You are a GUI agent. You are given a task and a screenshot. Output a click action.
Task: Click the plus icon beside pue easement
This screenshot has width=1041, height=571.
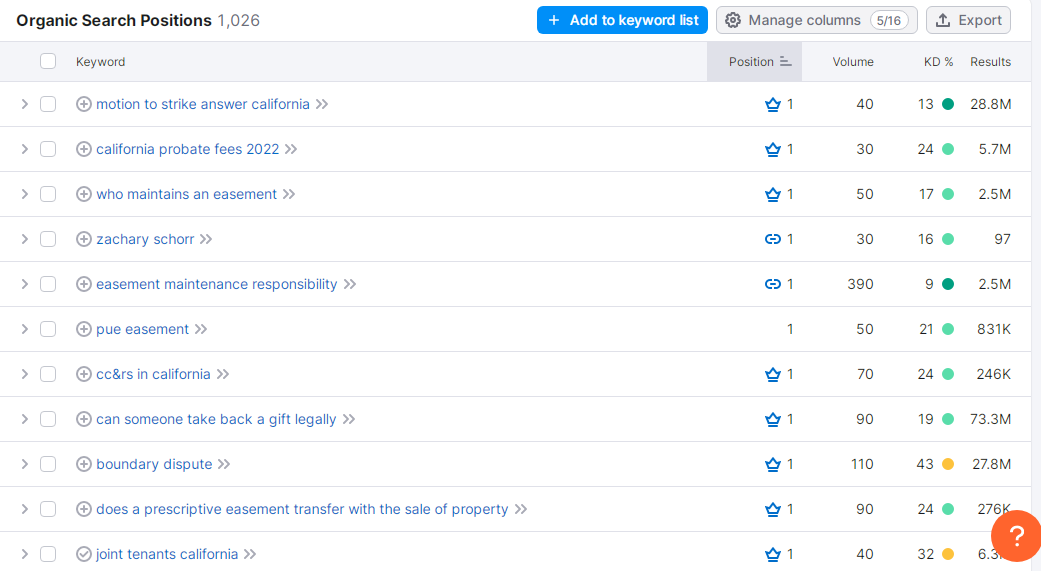coord(84,329)
